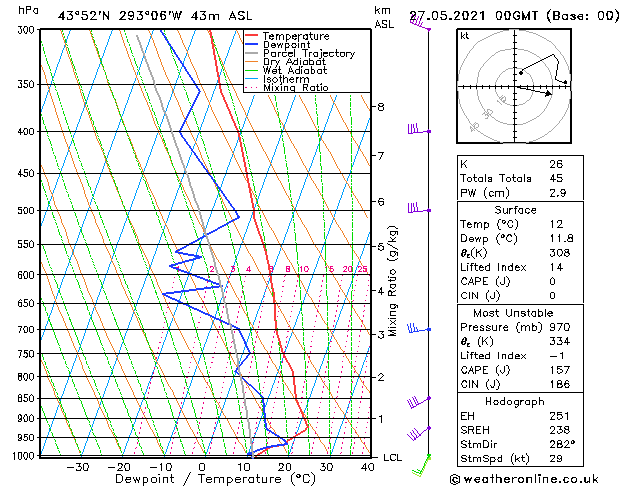Screen dimensions: 629x486
Task: Click the hodograph center crosshair
Action: pyautogui.click(x=514, y=86)
